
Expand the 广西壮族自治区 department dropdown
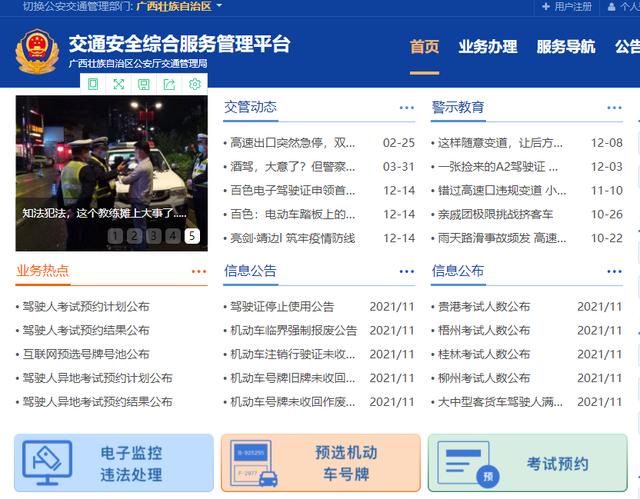pyautogui.click(x=179, y=6)
